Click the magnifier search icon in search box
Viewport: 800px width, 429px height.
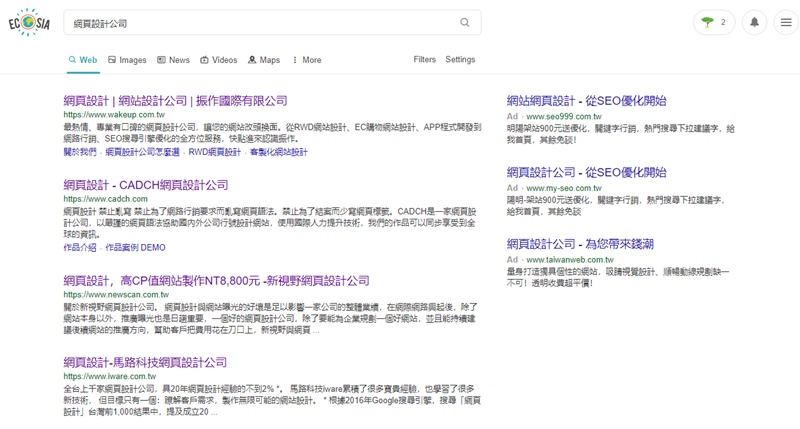[465, 22]
